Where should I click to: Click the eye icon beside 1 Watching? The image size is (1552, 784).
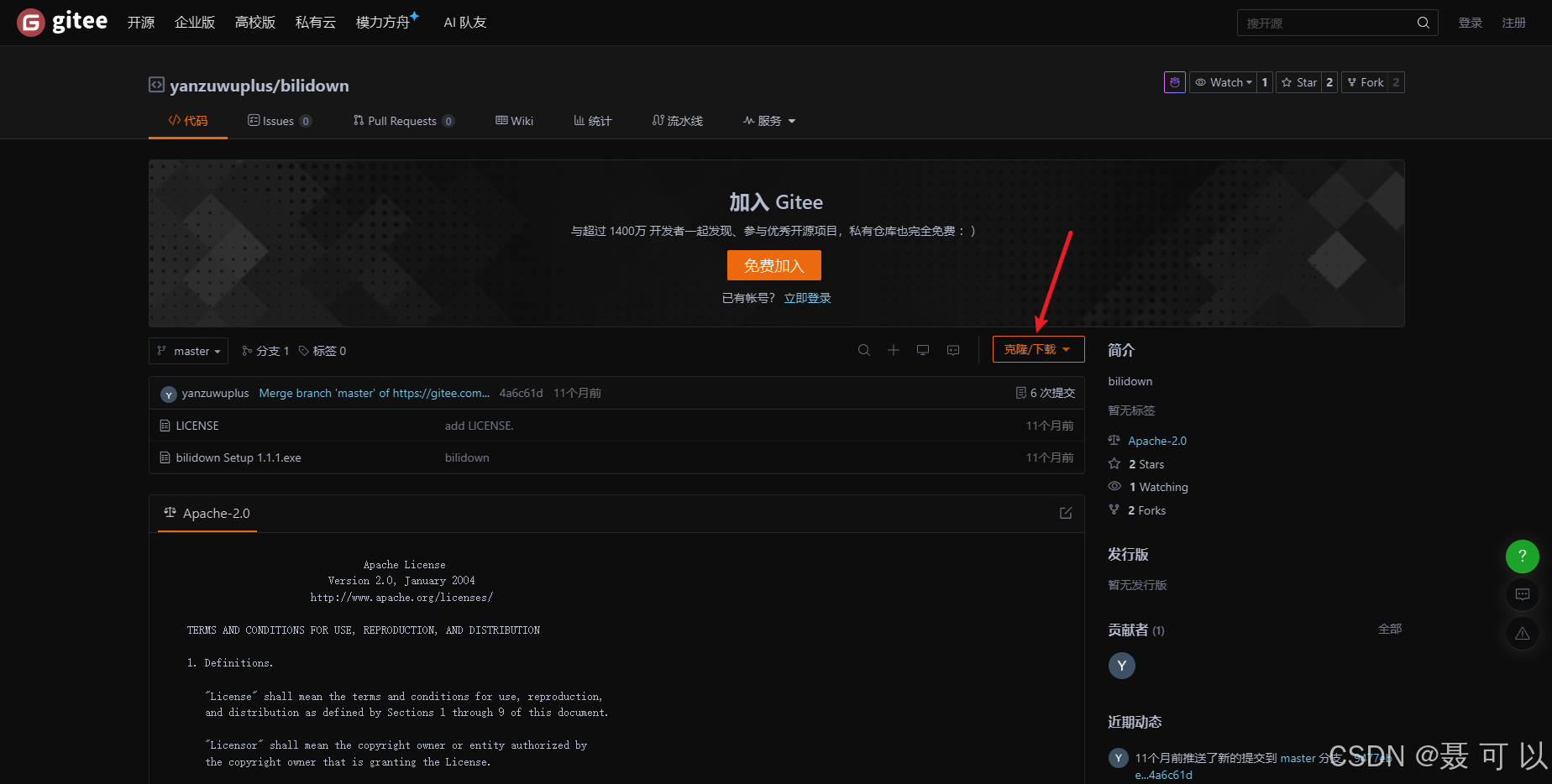(x=1114, y=486)
